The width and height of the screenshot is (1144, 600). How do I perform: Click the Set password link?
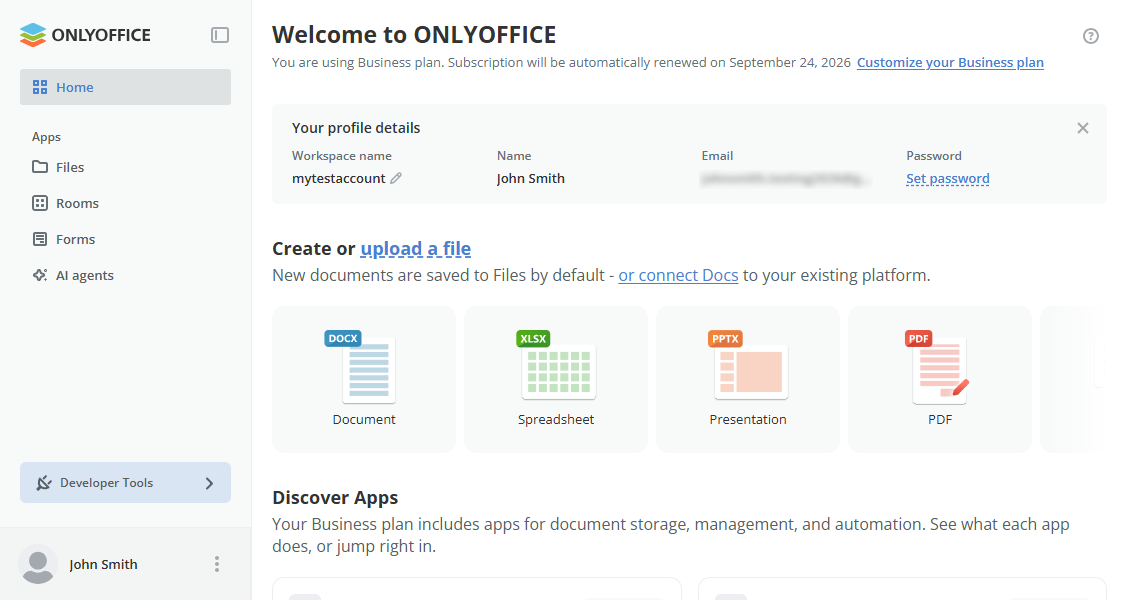[x=948, y=179]
